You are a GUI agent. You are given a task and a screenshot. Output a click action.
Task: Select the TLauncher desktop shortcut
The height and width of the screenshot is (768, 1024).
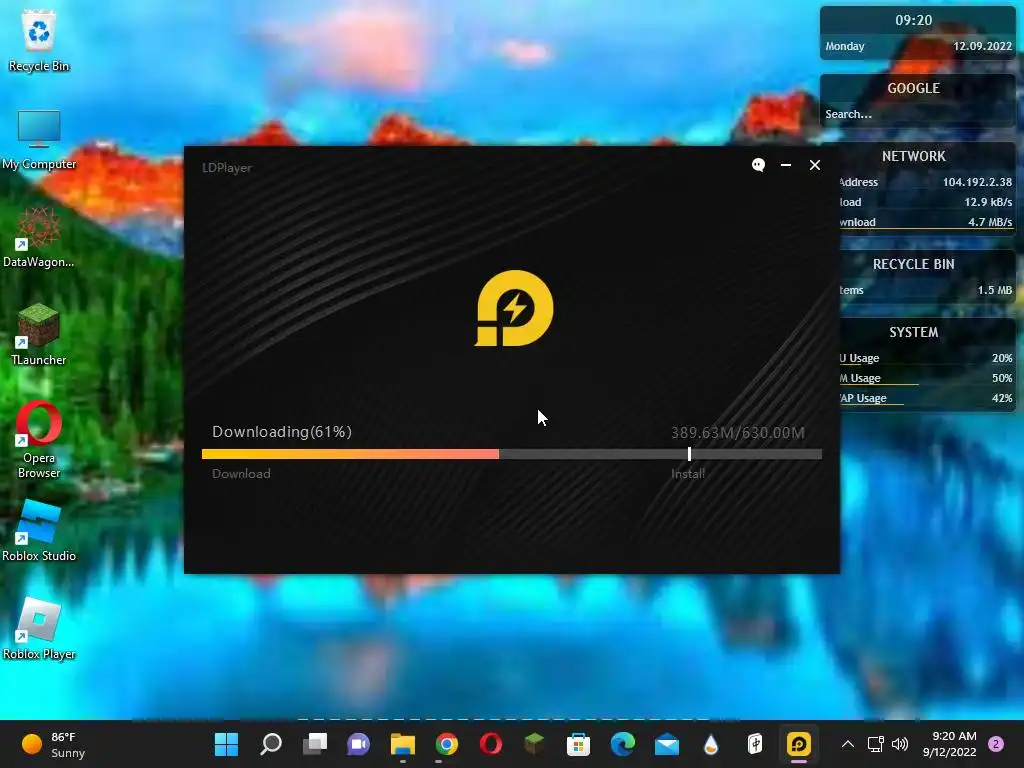click(x=39, y=335)
